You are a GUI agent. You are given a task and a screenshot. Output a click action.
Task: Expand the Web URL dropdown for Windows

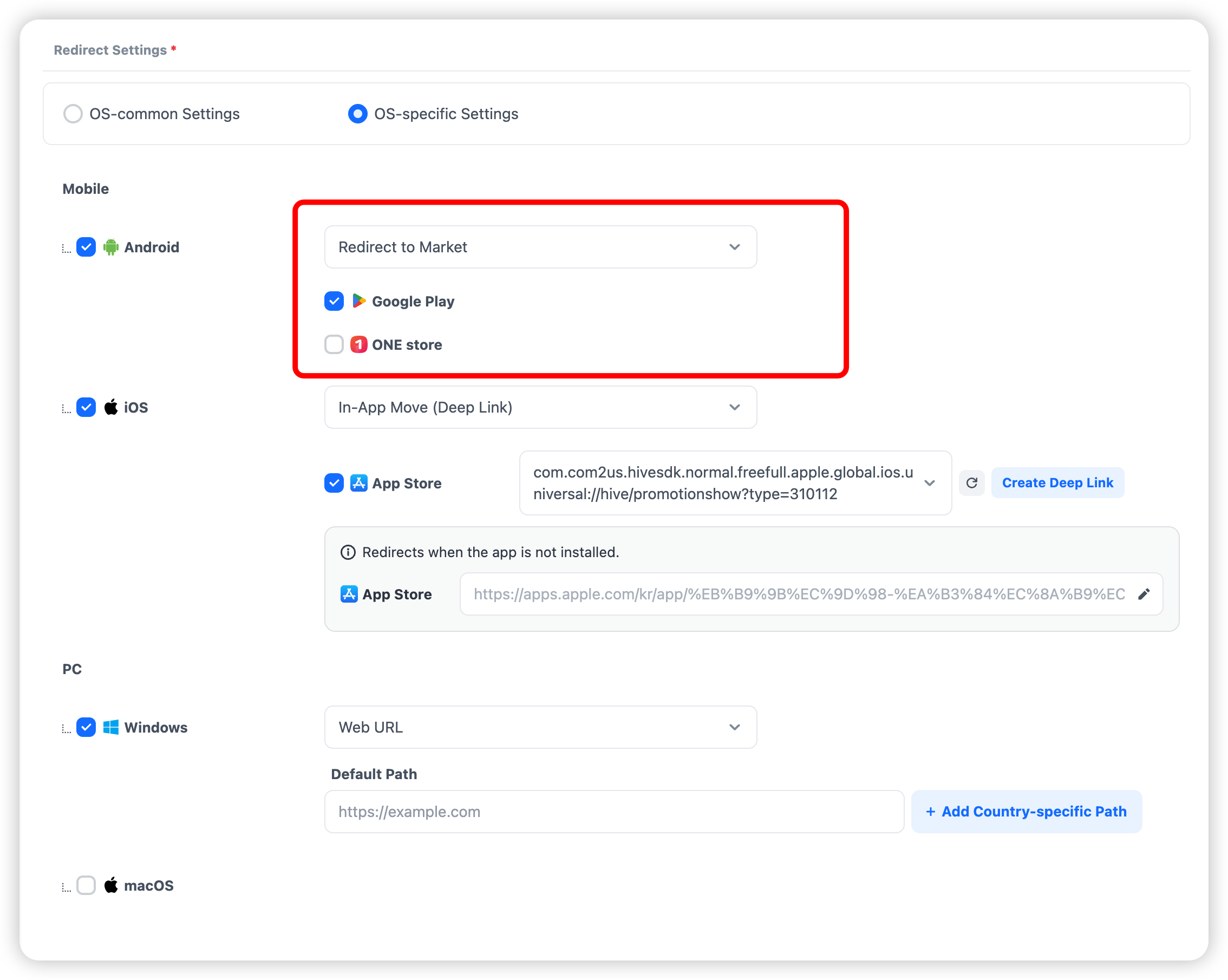540,727
